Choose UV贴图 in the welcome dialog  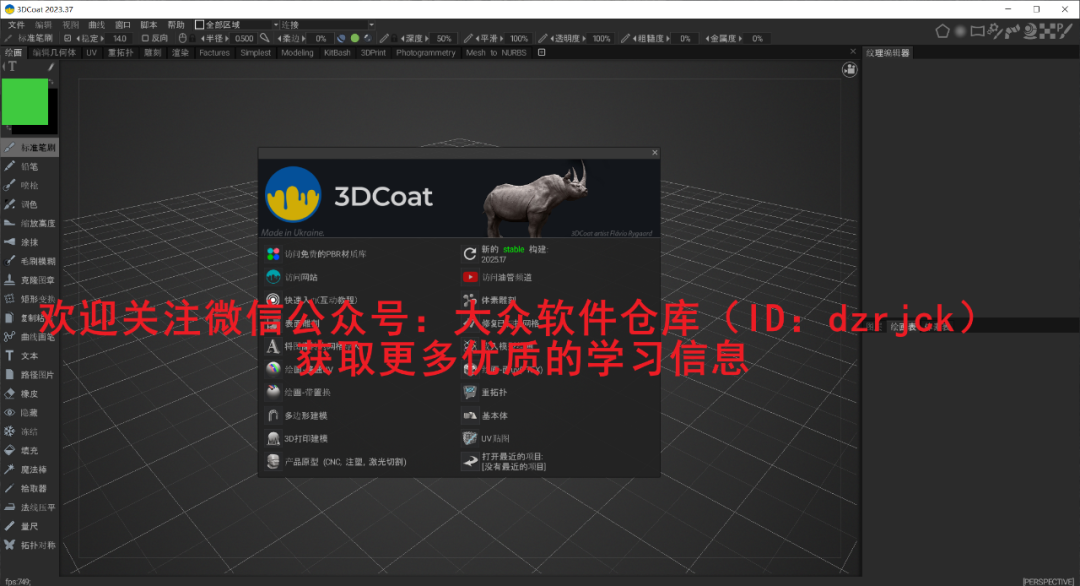point(486,439)
